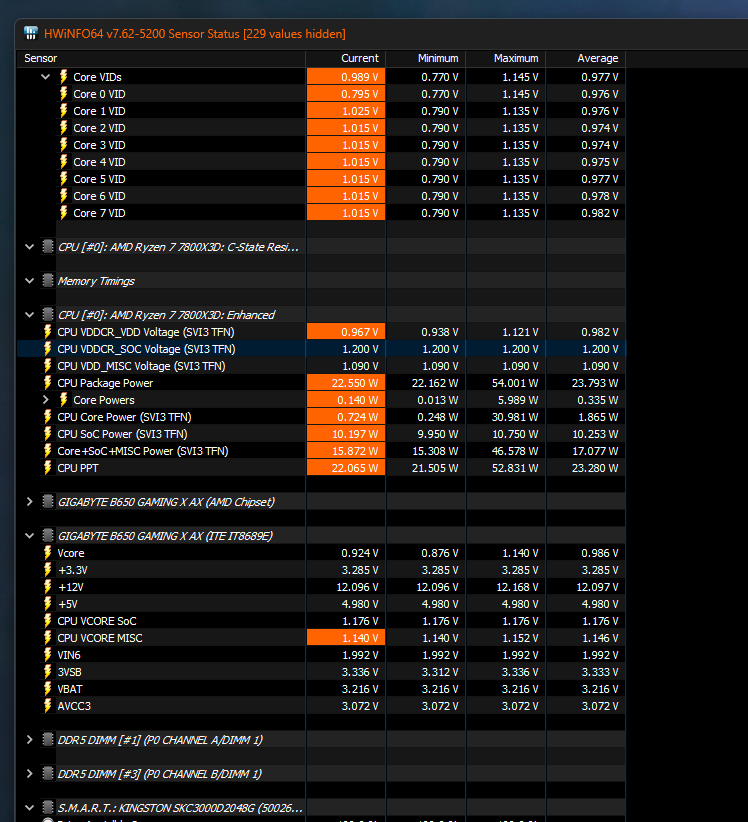
Task: Click the chip icon for 7800X3D Enhanced group
Action: pyautogui.click(x=48, y=315)
